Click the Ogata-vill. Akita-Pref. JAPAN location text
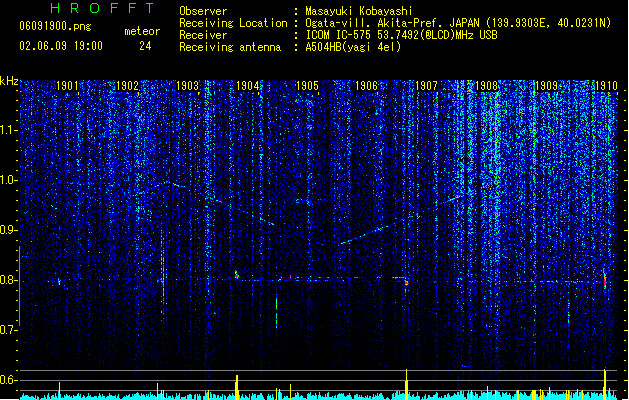The image size is (629, 400). click(x=458, y=23)
